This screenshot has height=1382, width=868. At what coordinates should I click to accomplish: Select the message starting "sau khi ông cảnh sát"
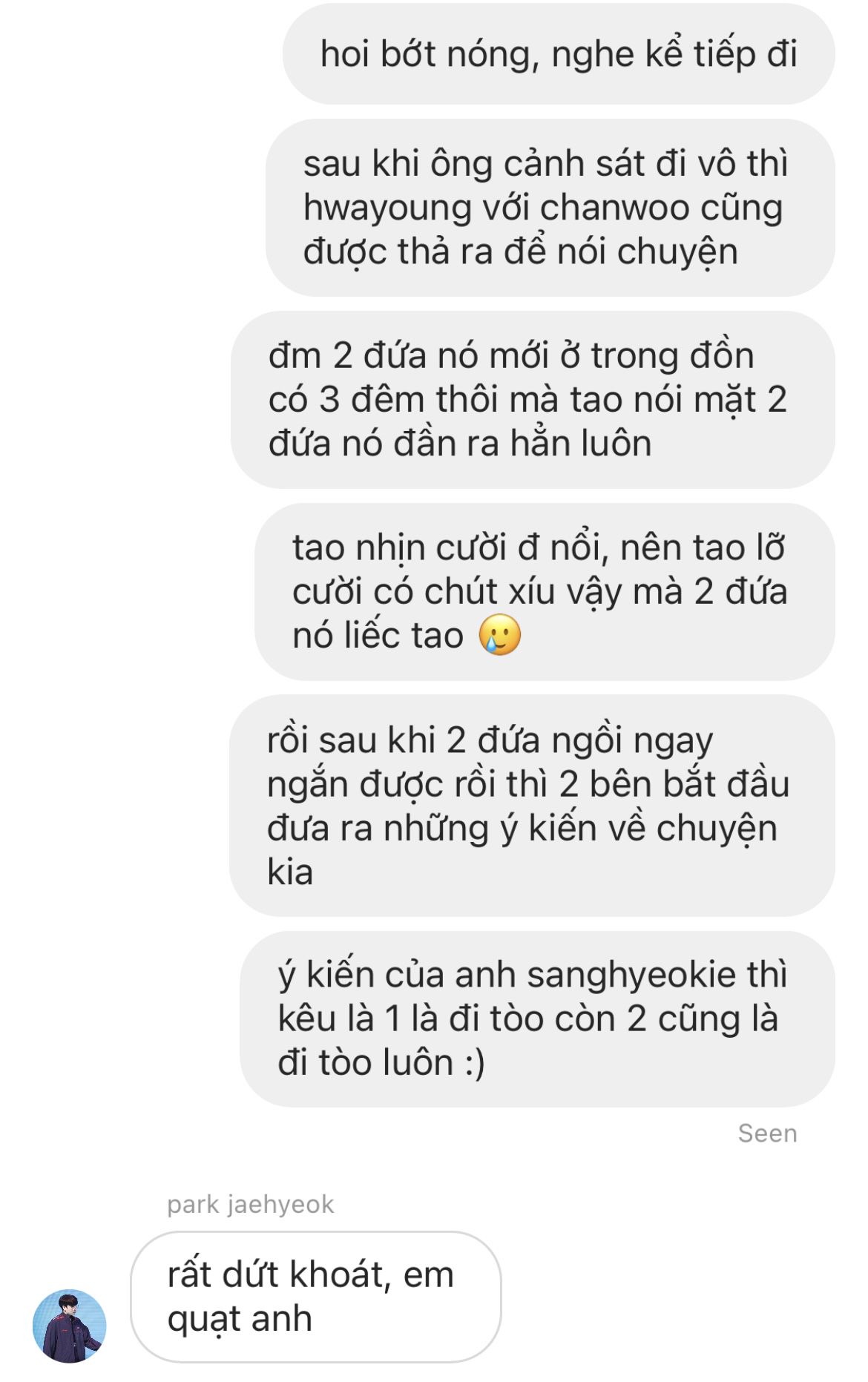point(550,208)
